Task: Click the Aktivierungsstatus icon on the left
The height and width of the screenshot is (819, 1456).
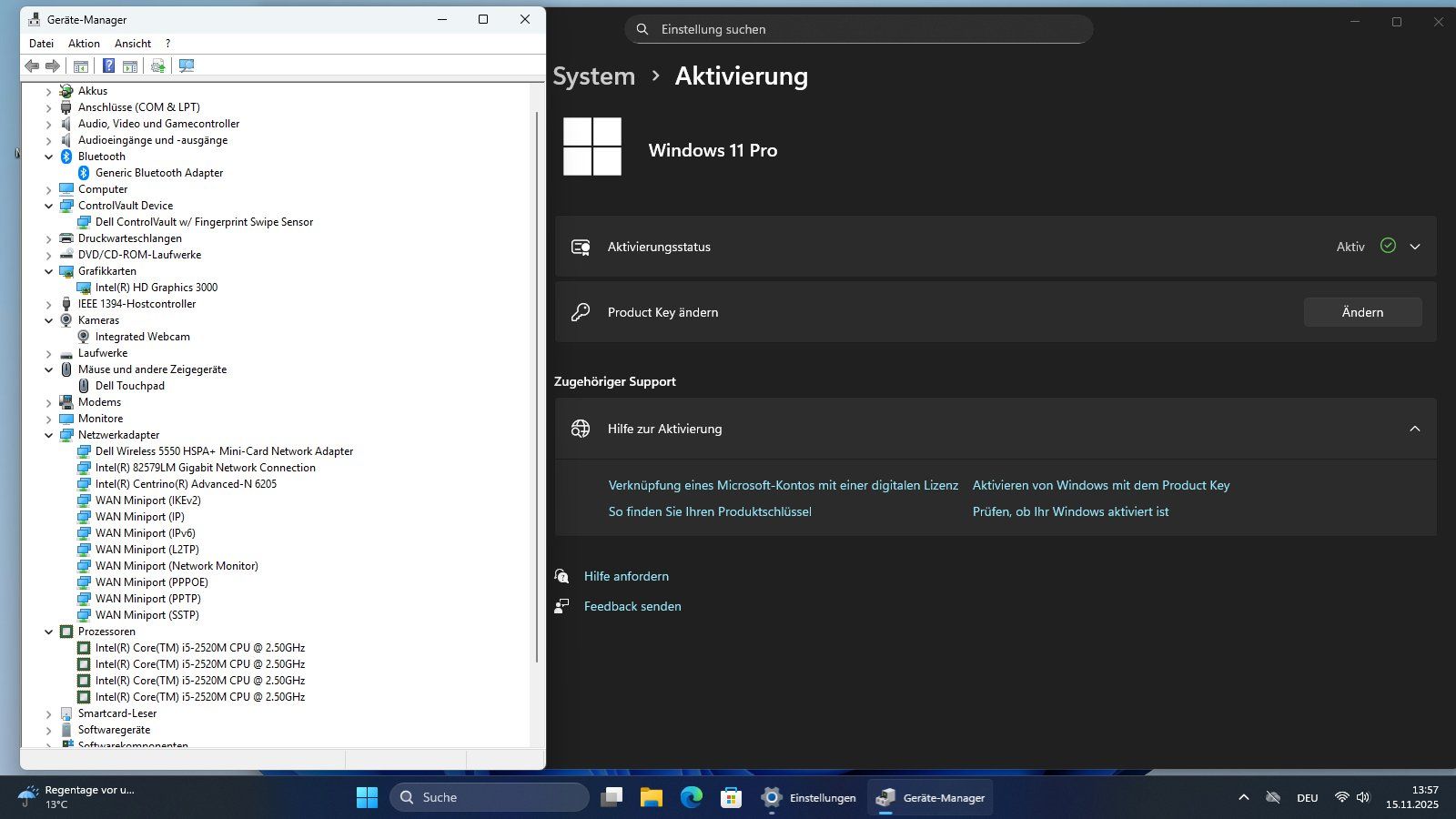Action: tap(581, 247)
